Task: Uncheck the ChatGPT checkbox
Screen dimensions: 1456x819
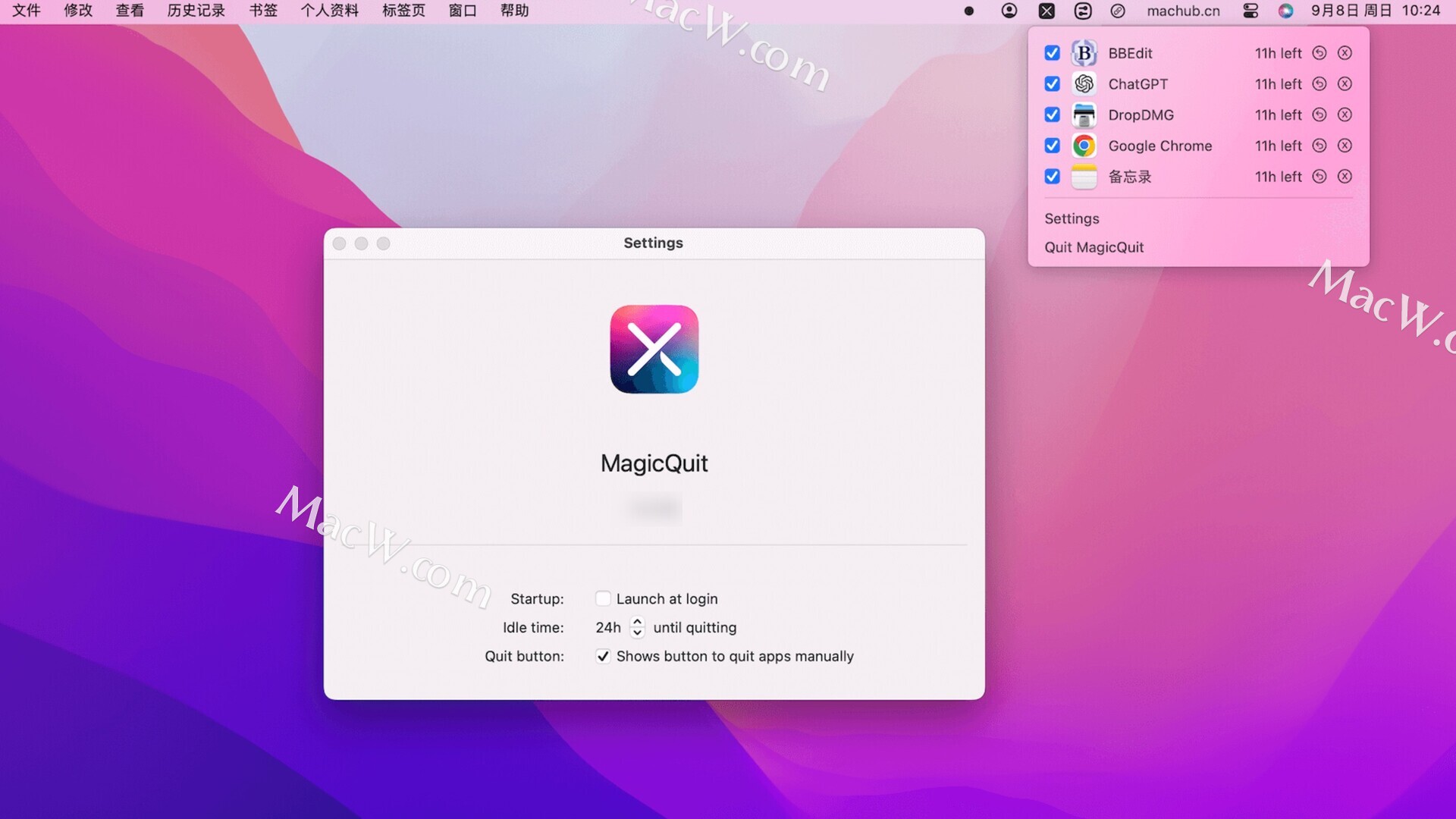Action: coord(1052,84)
